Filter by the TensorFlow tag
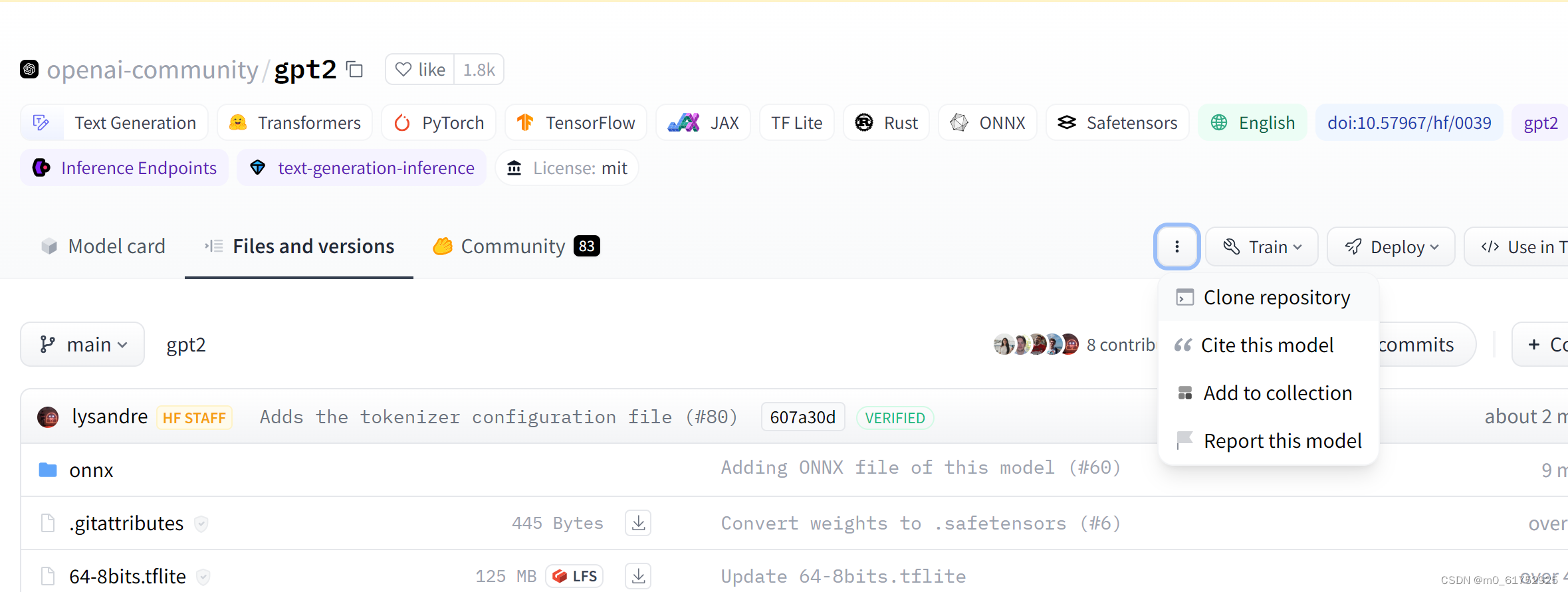Screen dimensions: 1568x592 [576, 123]
